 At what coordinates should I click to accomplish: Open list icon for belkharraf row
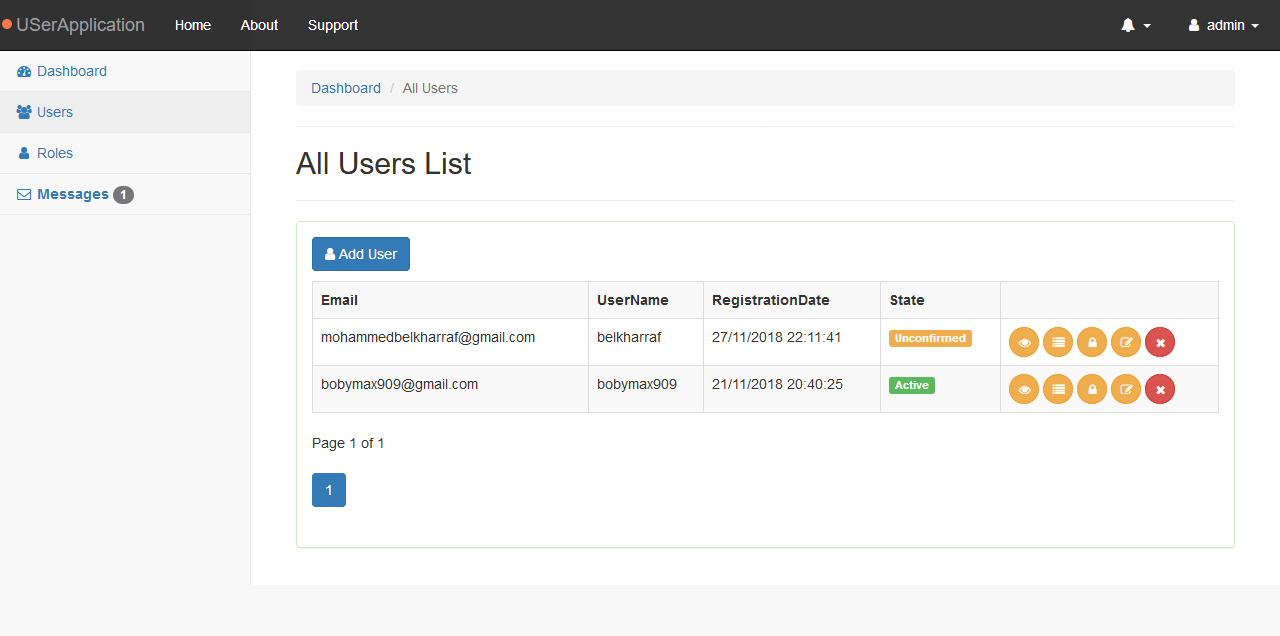[1058, 342]
